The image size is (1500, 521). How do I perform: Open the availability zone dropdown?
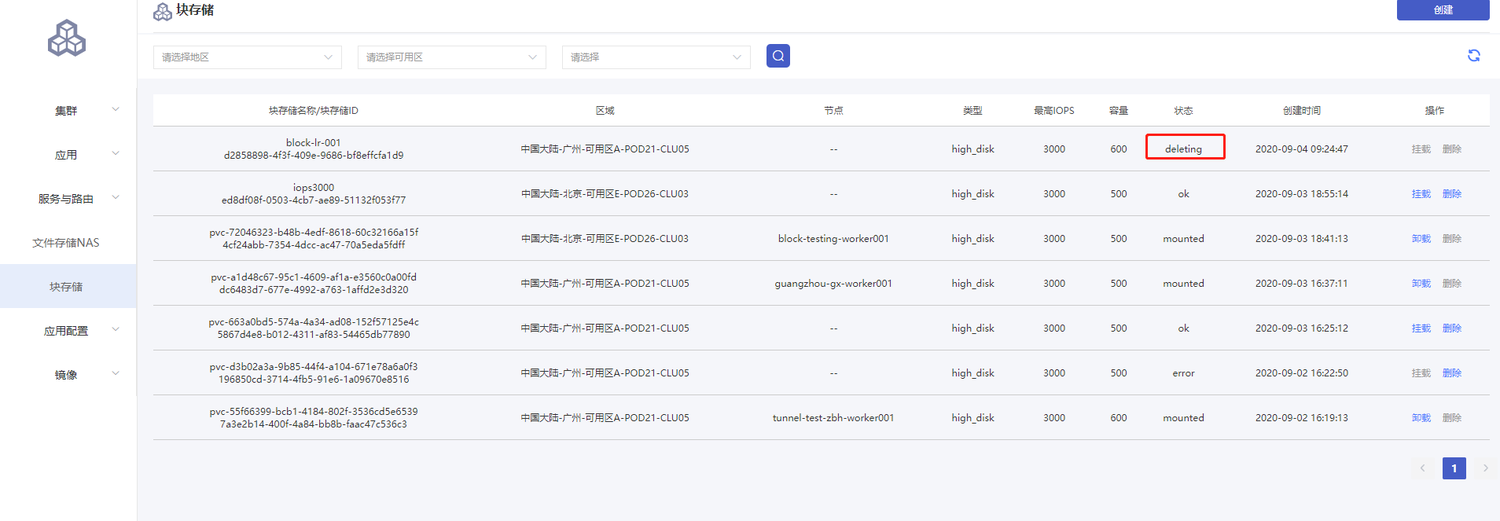click(451, 57)
